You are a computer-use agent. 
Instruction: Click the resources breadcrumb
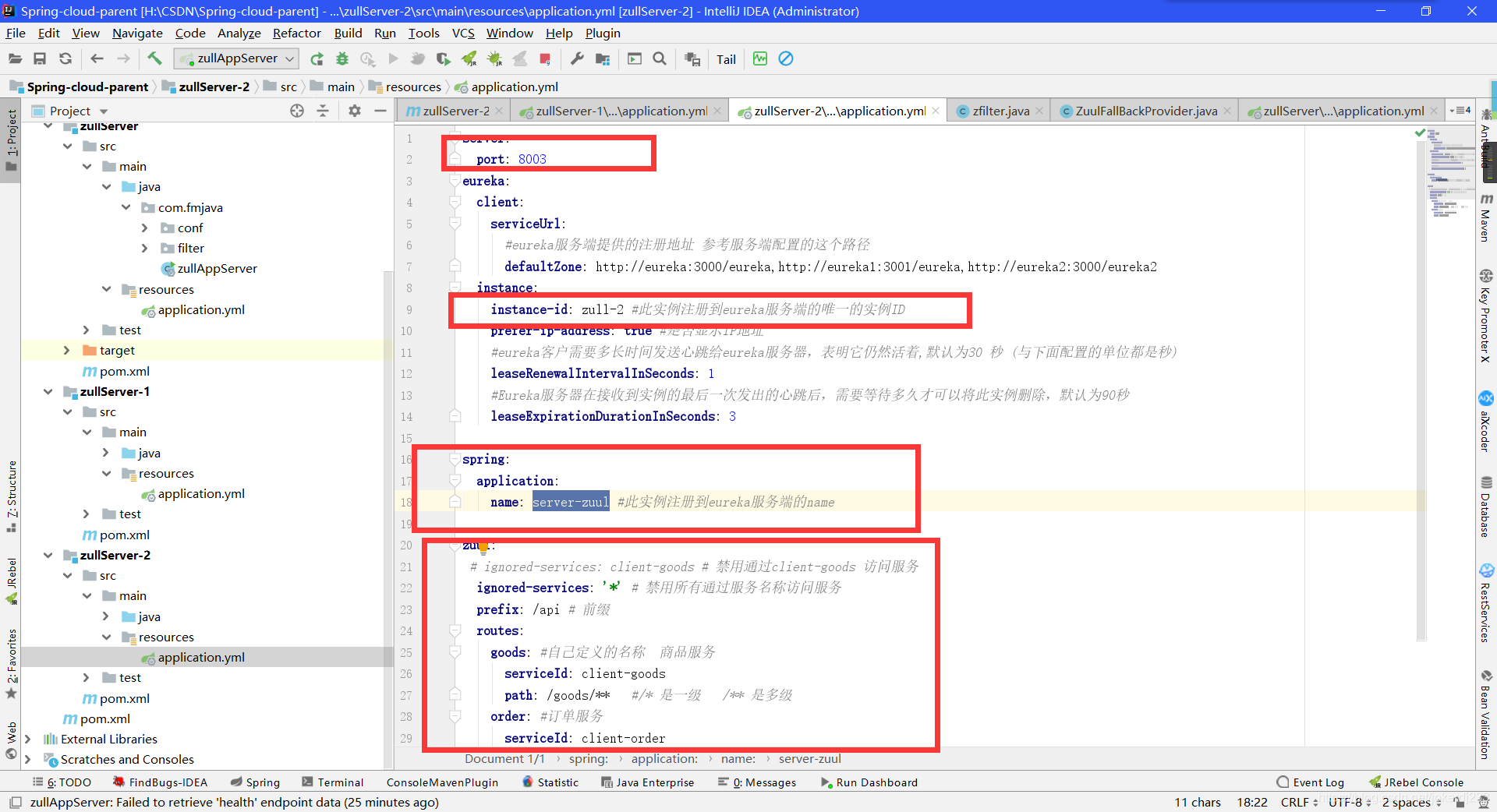405,86
